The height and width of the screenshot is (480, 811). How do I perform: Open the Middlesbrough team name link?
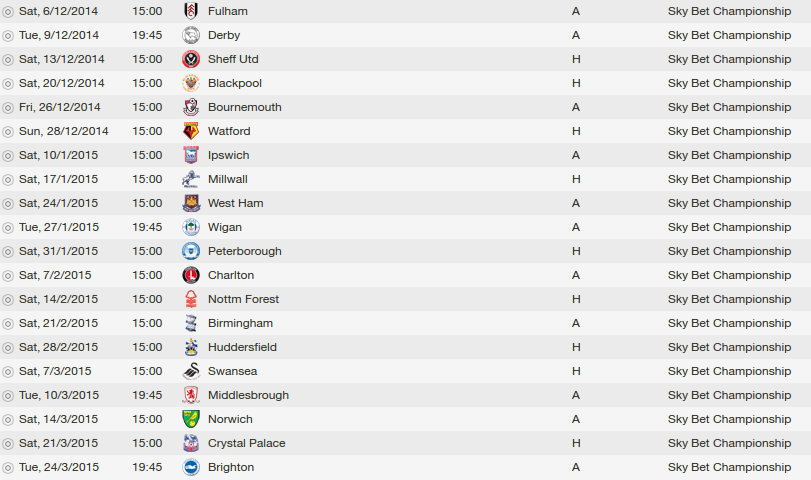coord(248,395)
